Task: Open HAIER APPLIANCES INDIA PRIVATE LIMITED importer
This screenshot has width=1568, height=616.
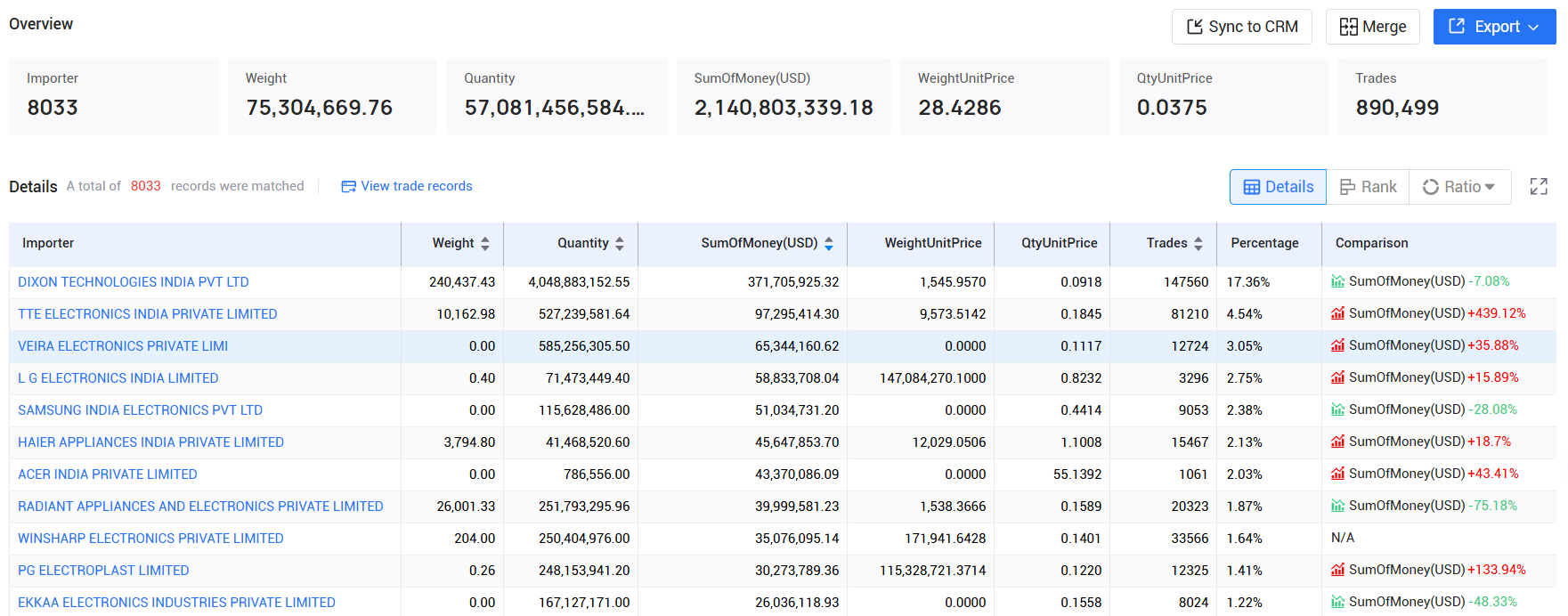Action: click(151, 442)
